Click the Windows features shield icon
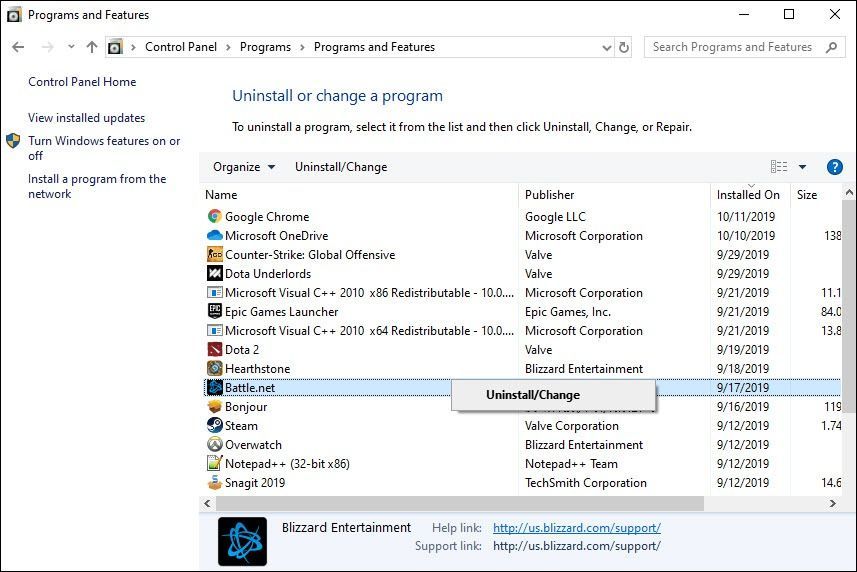 click(13, 141)
